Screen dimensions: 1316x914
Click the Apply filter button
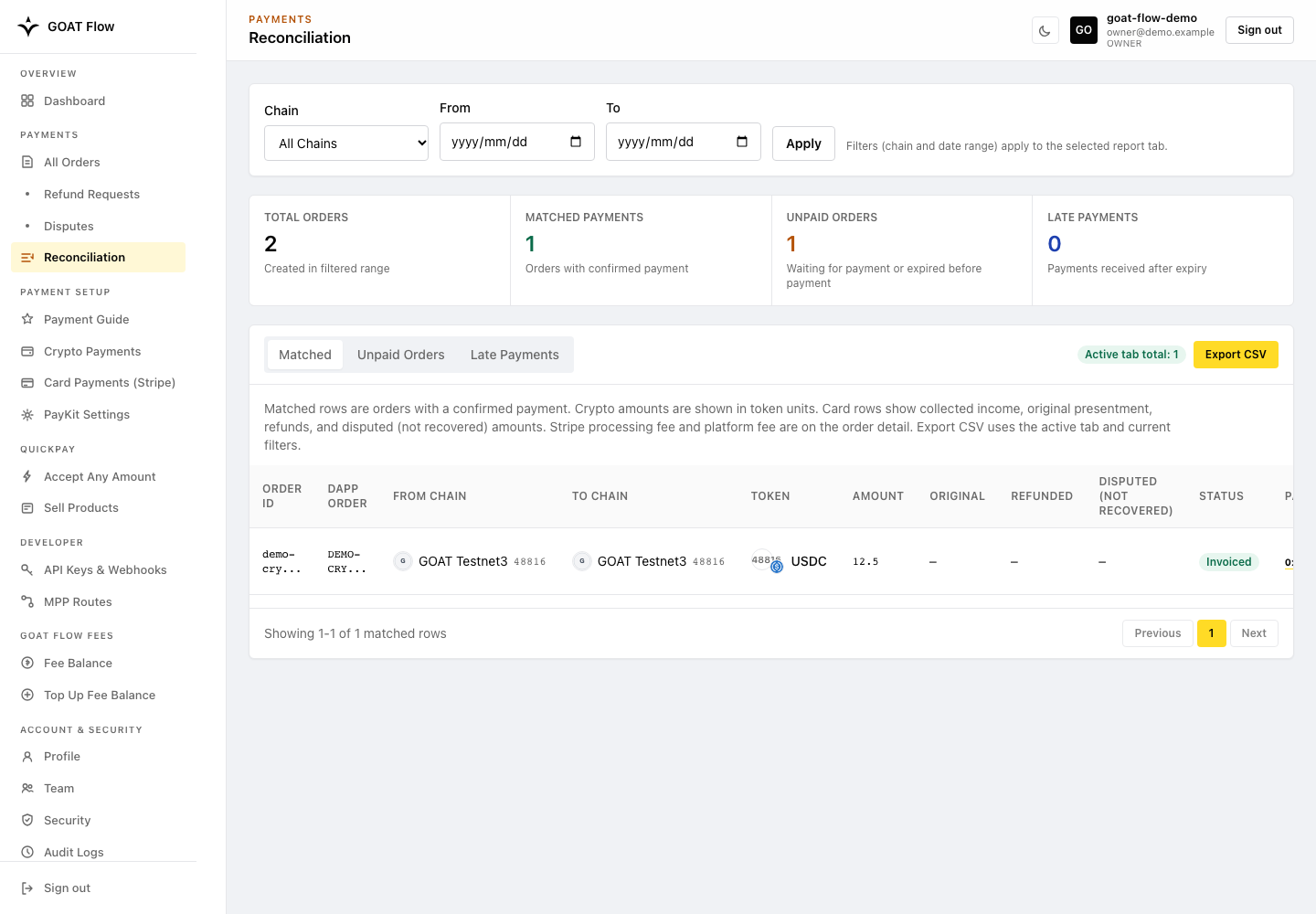803,143
